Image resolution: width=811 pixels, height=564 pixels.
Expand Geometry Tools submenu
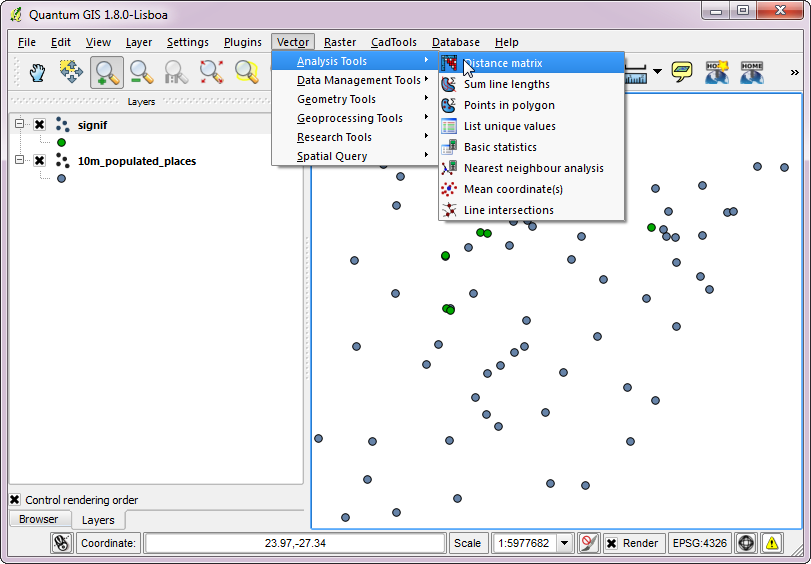coord(355,99)
